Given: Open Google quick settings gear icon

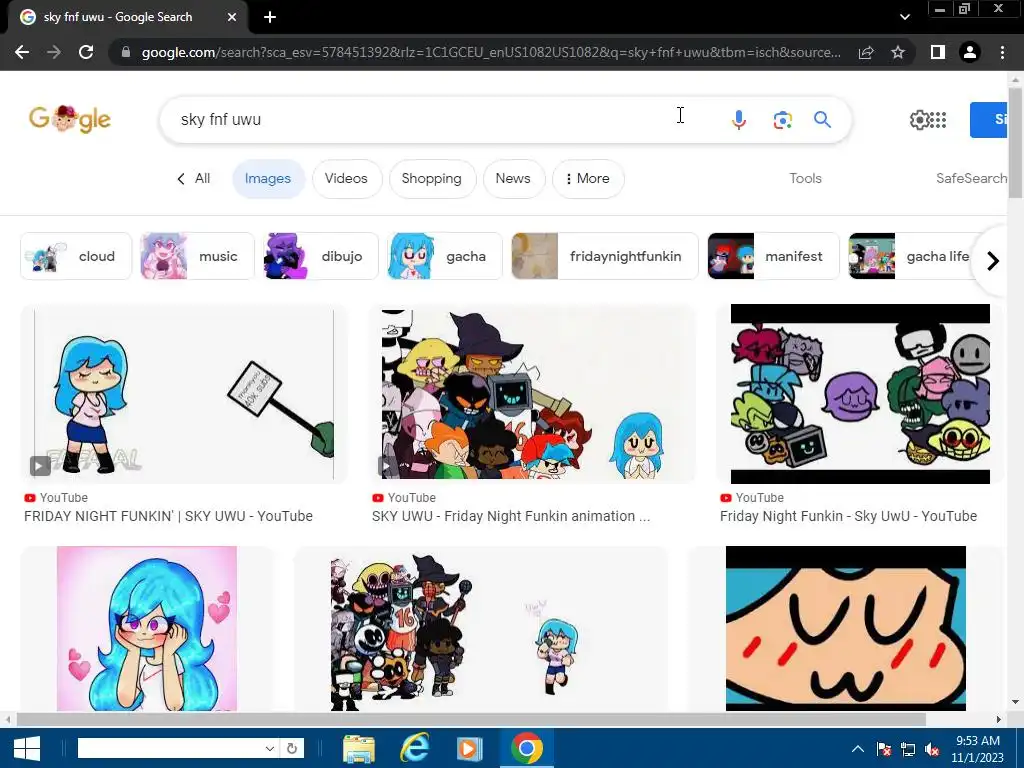Looking at the screenshot, I should [x=919, y=120].
